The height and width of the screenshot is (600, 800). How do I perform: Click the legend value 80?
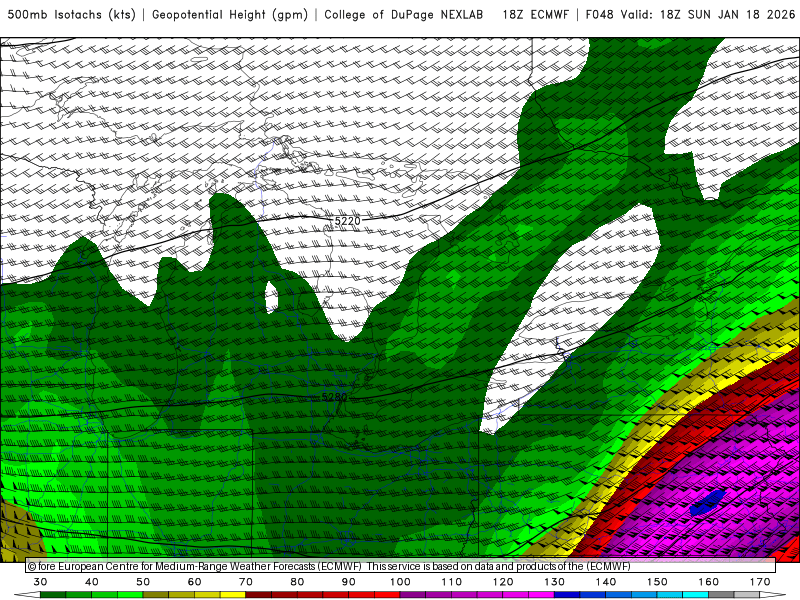tap(297, 582)
